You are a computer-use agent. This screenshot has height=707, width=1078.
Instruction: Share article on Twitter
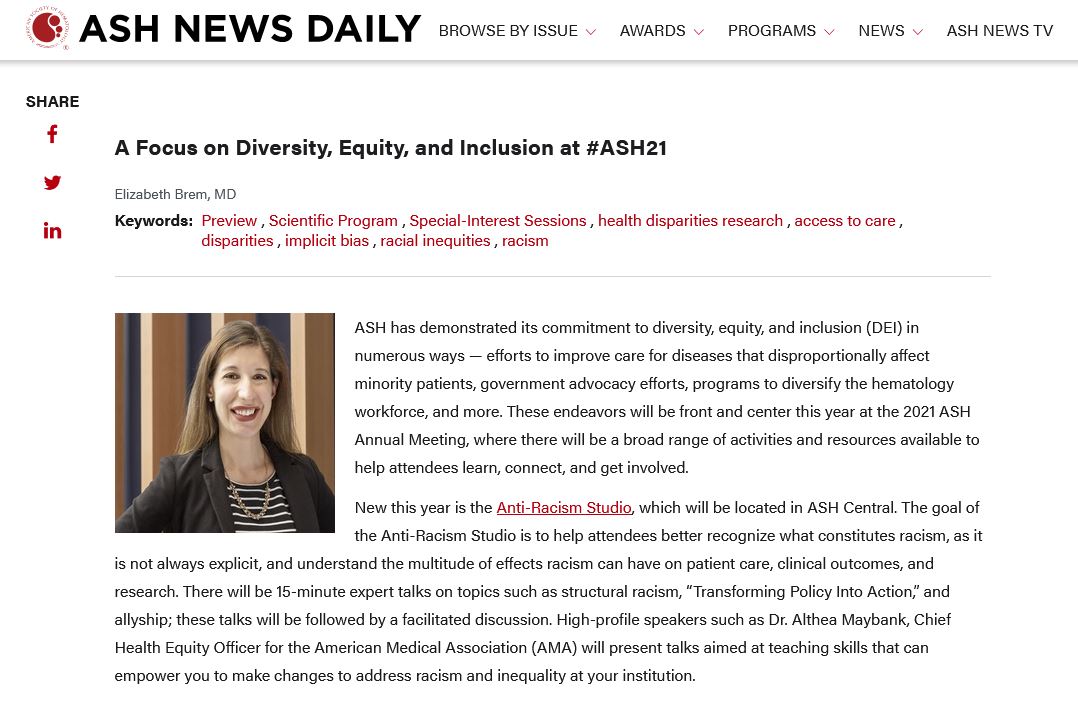click(x=52, y=182)
